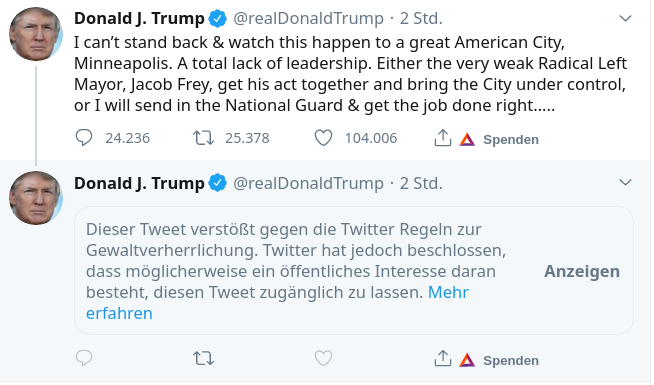Open the second tweet's chevron options menu
Image resolution: width=654 pixels, height=385 pixels.
(x=625, y=182)
